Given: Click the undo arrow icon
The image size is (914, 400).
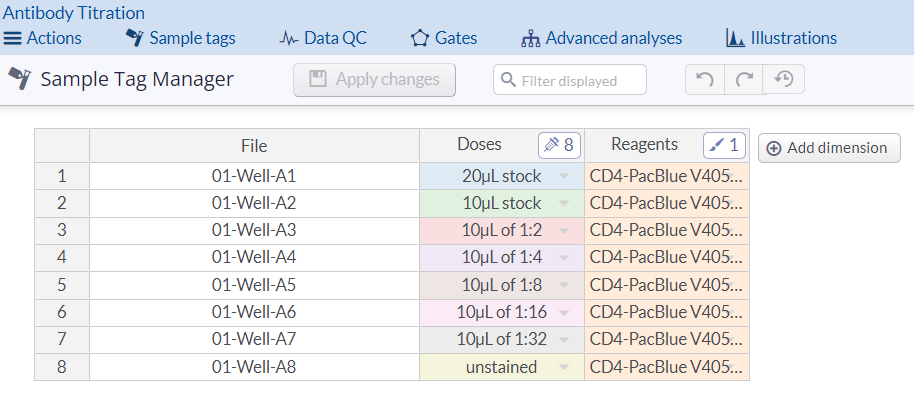Looking at the screenshot, I should (x=704, y=80).
